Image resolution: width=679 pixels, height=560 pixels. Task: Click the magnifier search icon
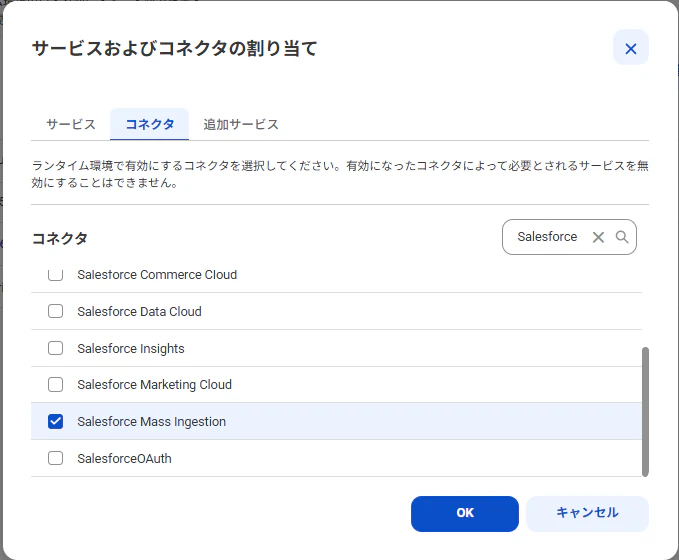tap(622, 237)
